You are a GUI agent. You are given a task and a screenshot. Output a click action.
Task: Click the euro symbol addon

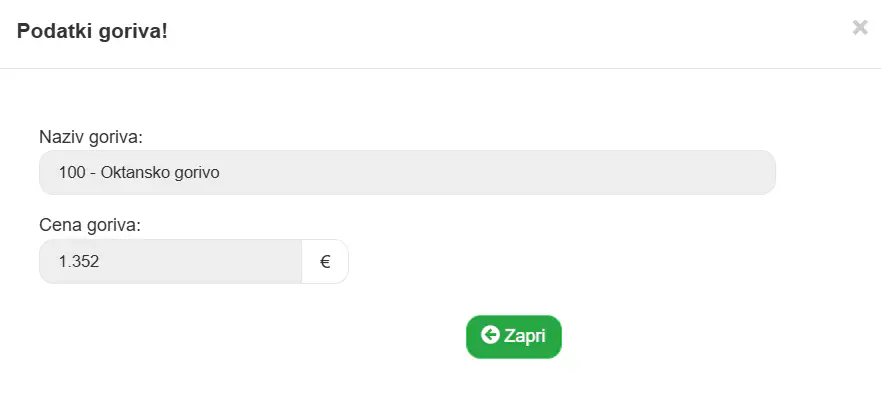[x=325, y=261]
